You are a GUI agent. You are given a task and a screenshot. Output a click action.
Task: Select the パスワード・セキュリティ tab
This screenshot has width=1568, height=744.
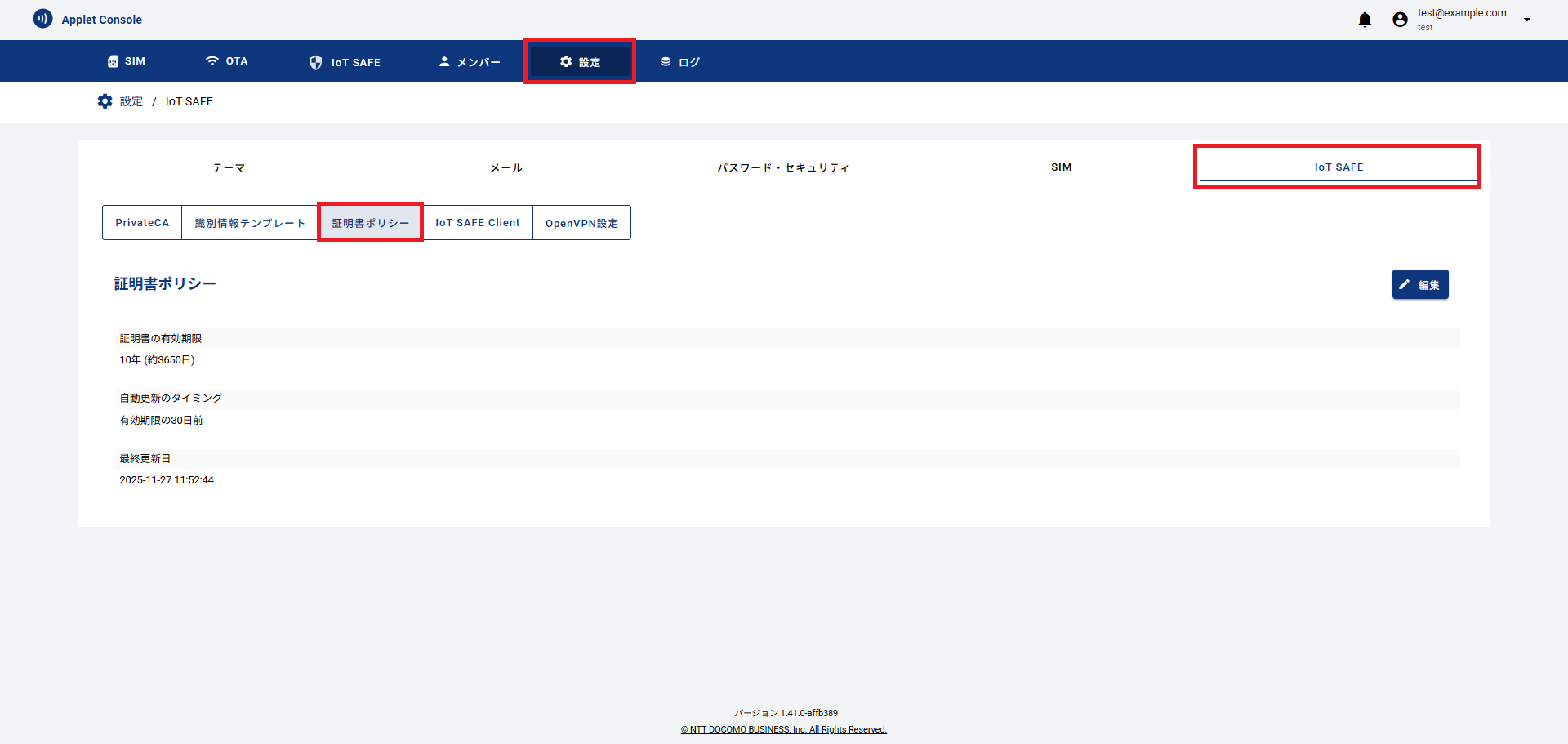(x=782, y=167)
